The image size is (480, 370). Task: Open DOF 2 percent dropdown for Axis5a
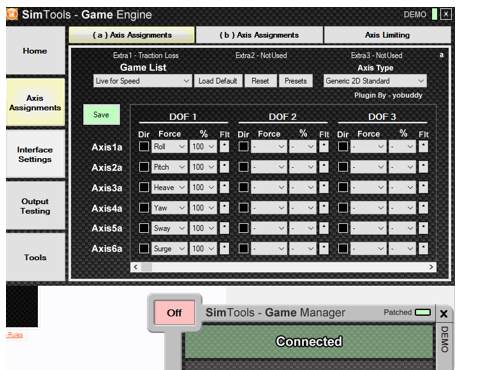click(x=302, y=228)
